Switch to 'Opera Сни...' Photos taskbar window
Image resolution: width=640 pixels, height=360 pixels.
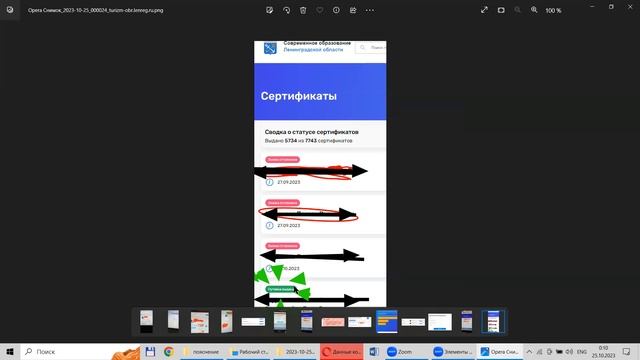coord(500,351)
